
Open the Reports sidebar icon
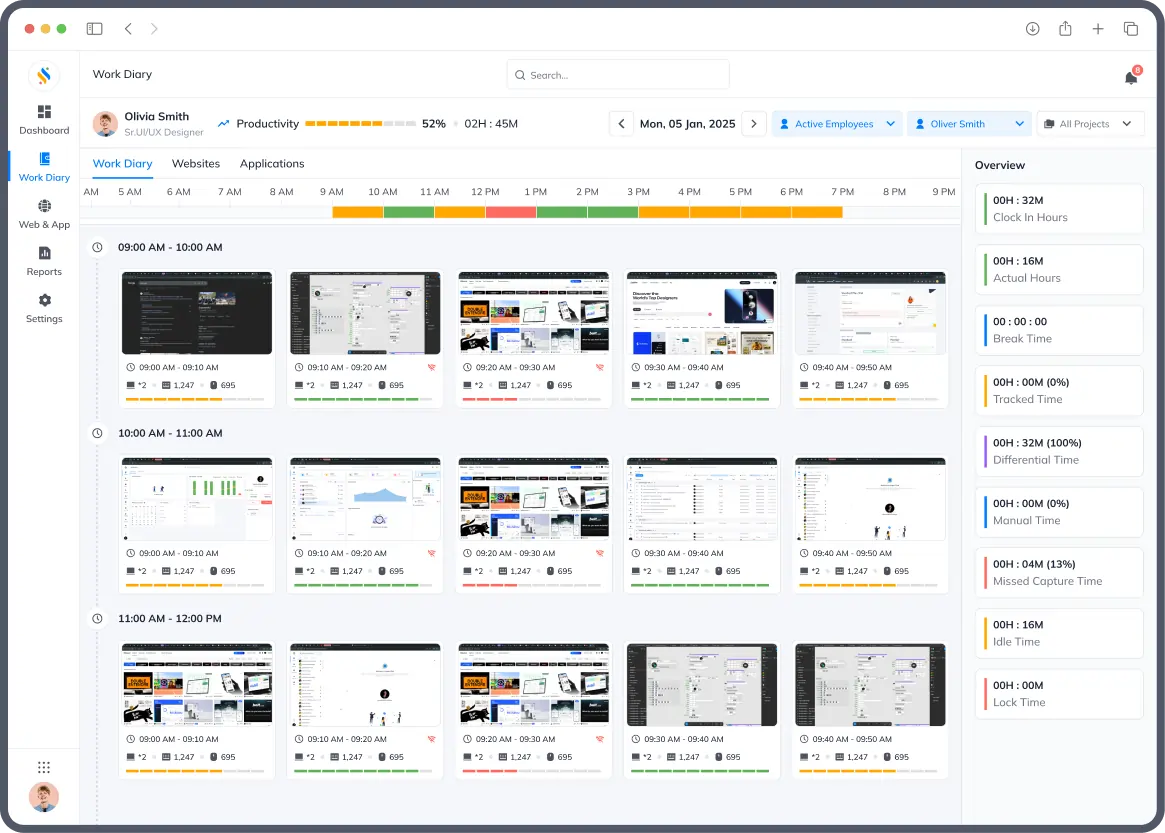pos(44,253)
